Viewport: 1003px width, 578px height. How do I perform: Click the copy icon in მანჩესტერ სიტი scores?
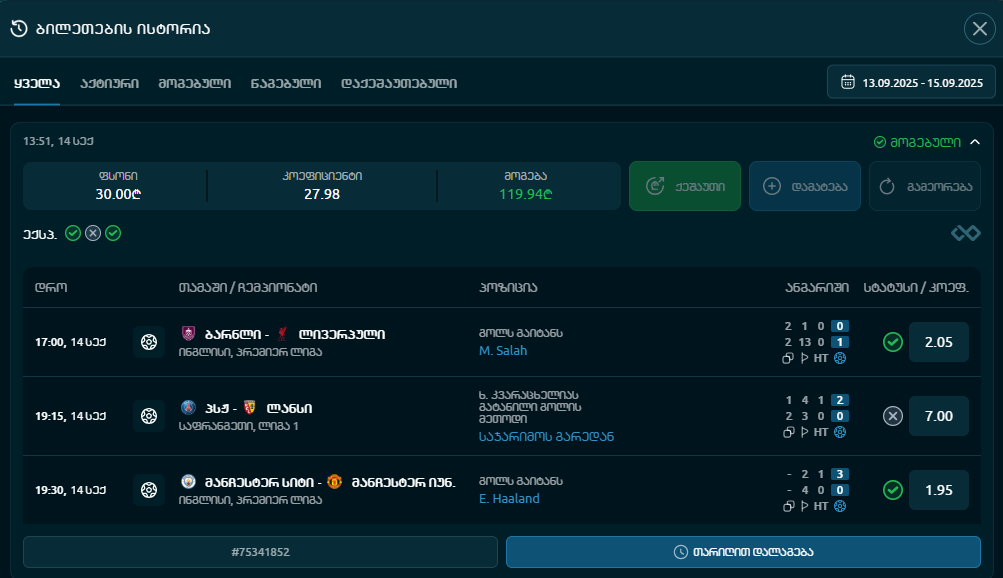788,506
